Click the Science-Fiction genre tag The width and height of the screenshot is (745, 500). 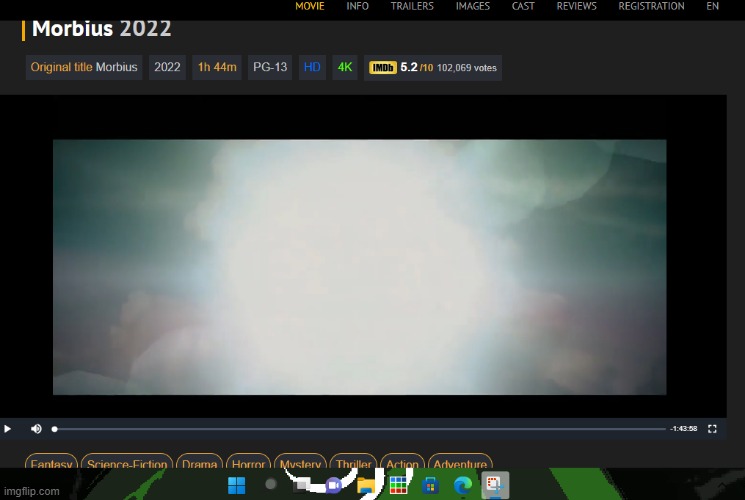tap(125, 465)
